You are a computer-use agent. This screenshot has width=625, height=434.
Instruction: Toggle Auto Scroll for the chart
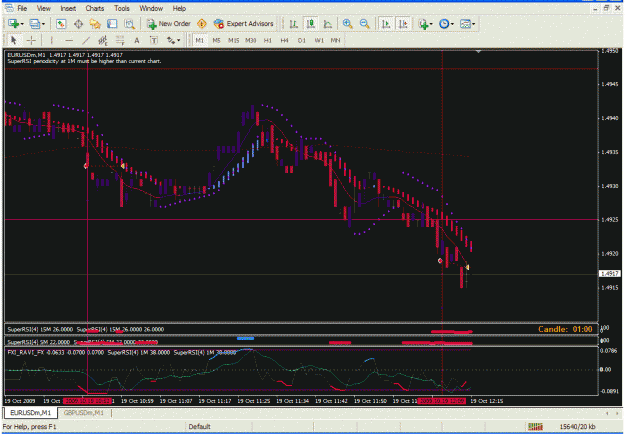tap(385, 24)
